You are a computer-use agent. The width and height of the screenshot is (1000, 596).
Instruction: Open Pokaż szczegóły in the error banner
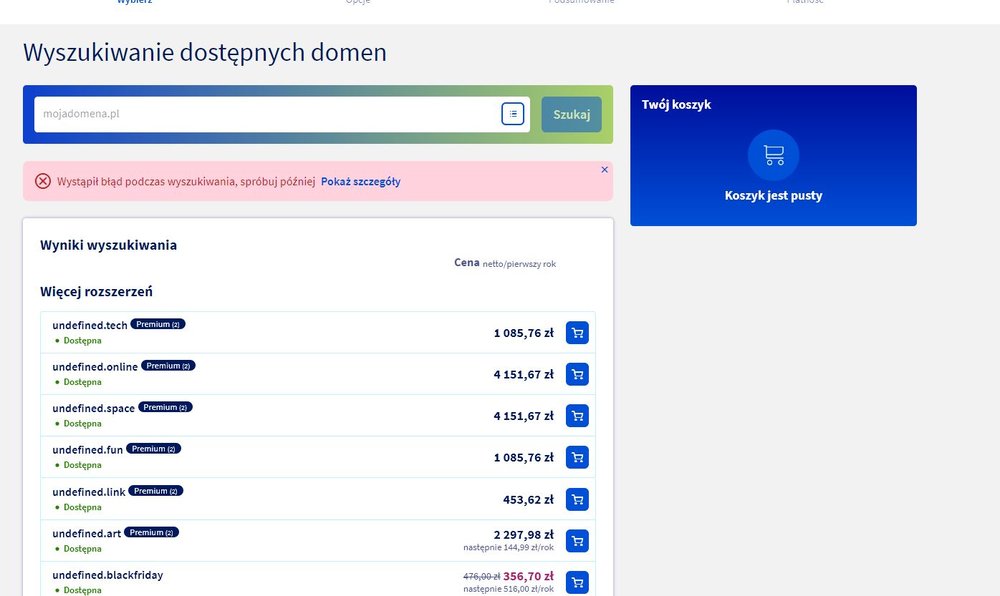coord(362,181)
